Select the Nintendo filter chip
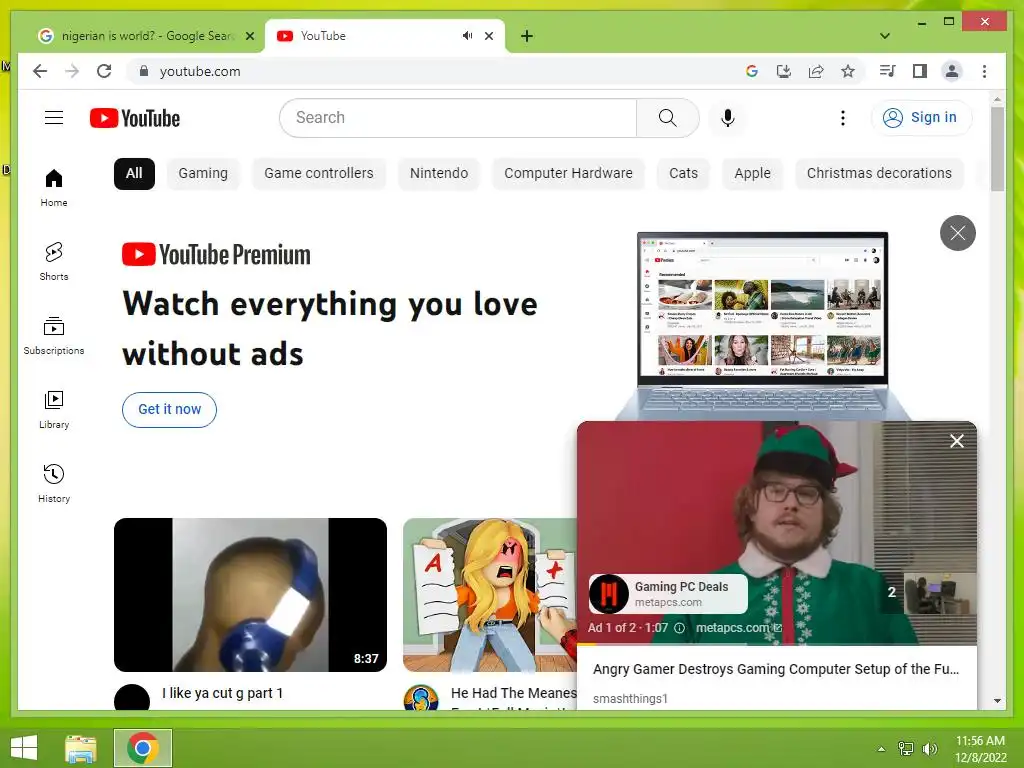The image size is (1024, 768). tap(439, 174)
